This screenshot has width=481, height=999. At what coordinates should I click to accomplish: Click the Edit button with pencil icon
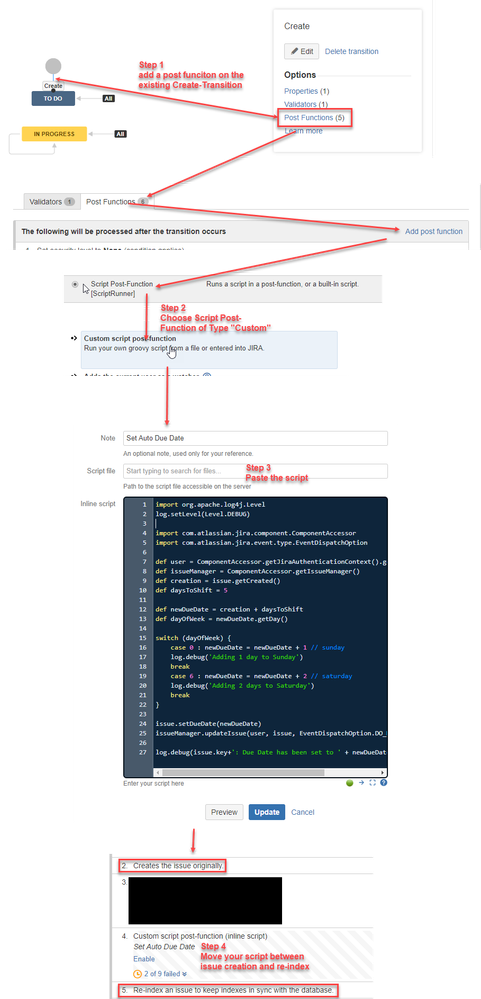click(301, 52)
